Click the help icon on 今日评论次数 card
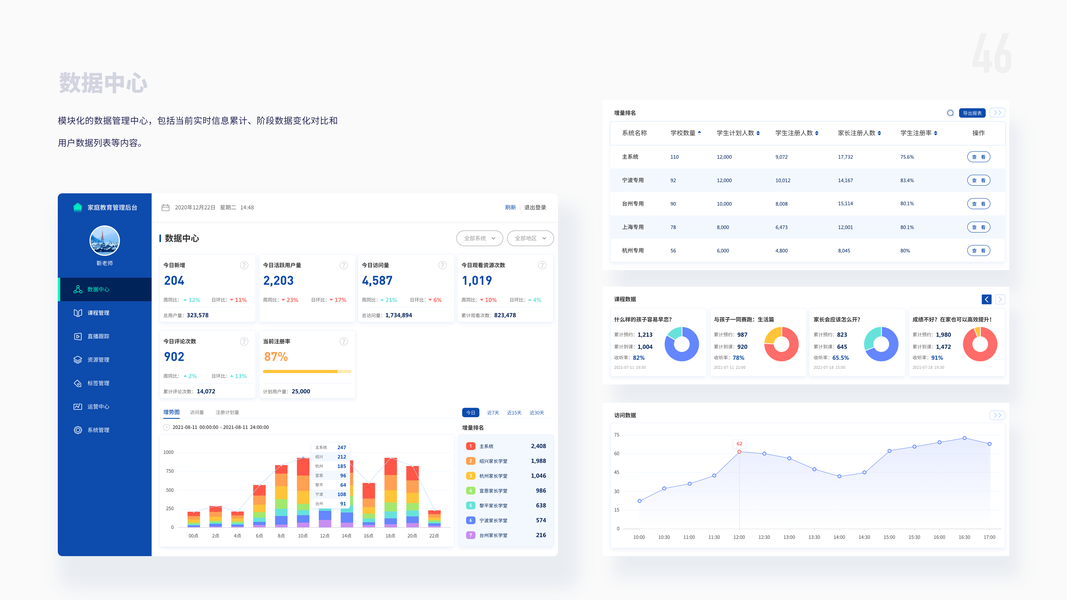 (x=244, y=341)
